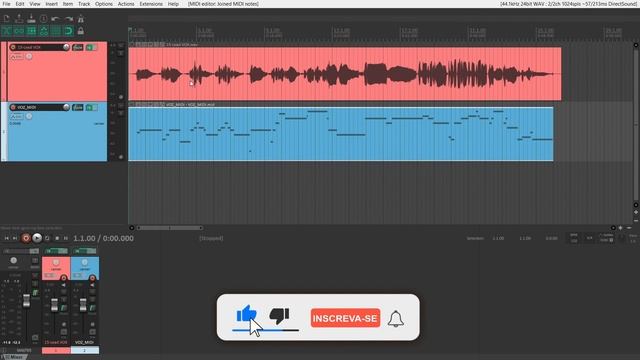
Task: Toggle move envelope points with items
Action: click(x=44, y=31)
